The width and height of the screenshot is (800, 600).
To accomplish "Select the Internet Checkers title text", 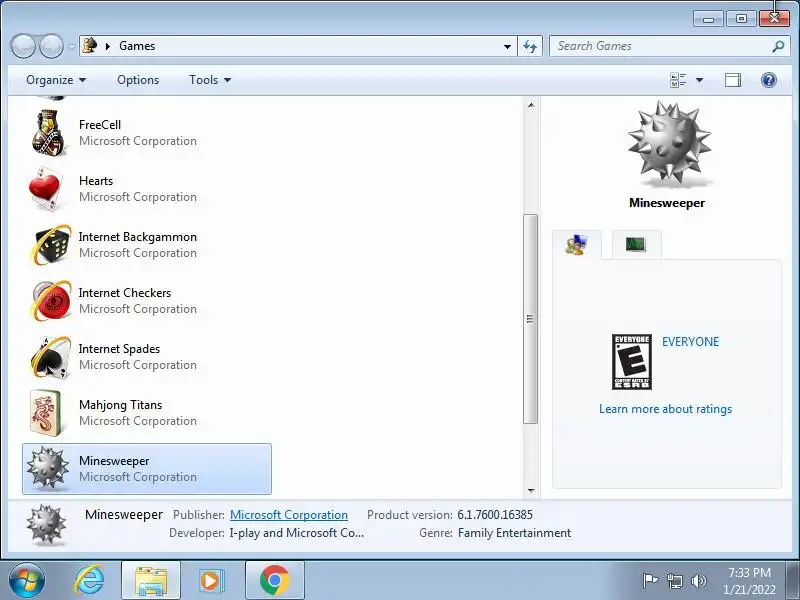I will coord(125,293).
